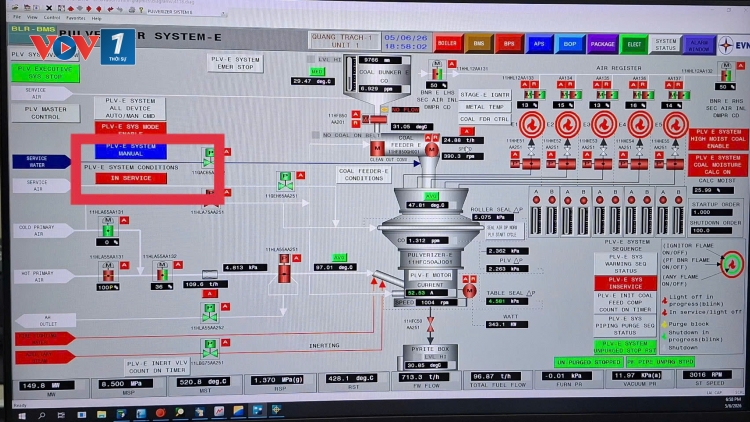Select air register damper AA136
Image resolution: width=750 pixels, height=422 pixels.
643,95
